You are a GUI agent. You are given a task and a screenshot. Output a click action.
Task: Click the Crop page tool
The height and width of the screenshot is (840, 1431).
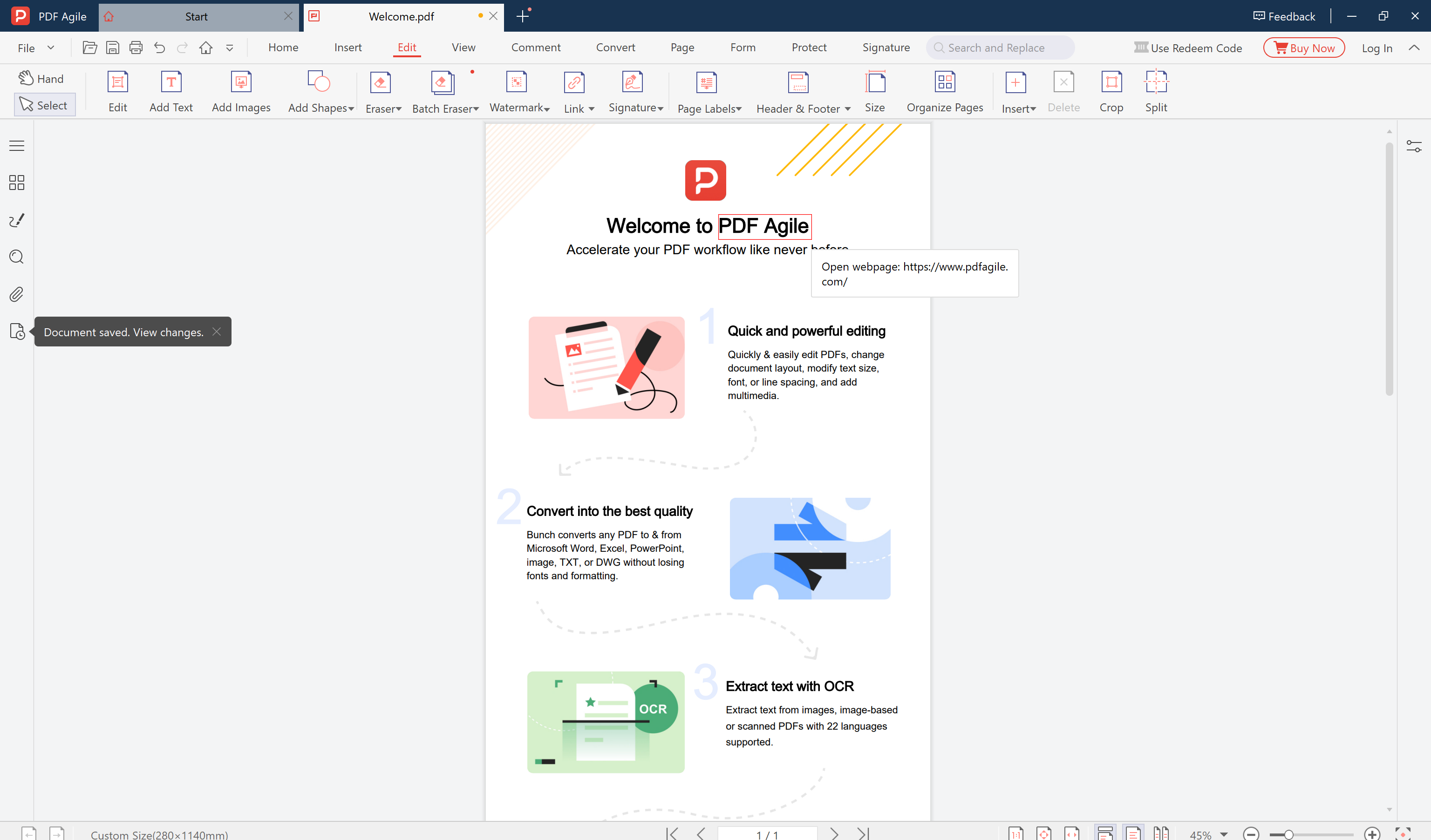pos(1111,91)
